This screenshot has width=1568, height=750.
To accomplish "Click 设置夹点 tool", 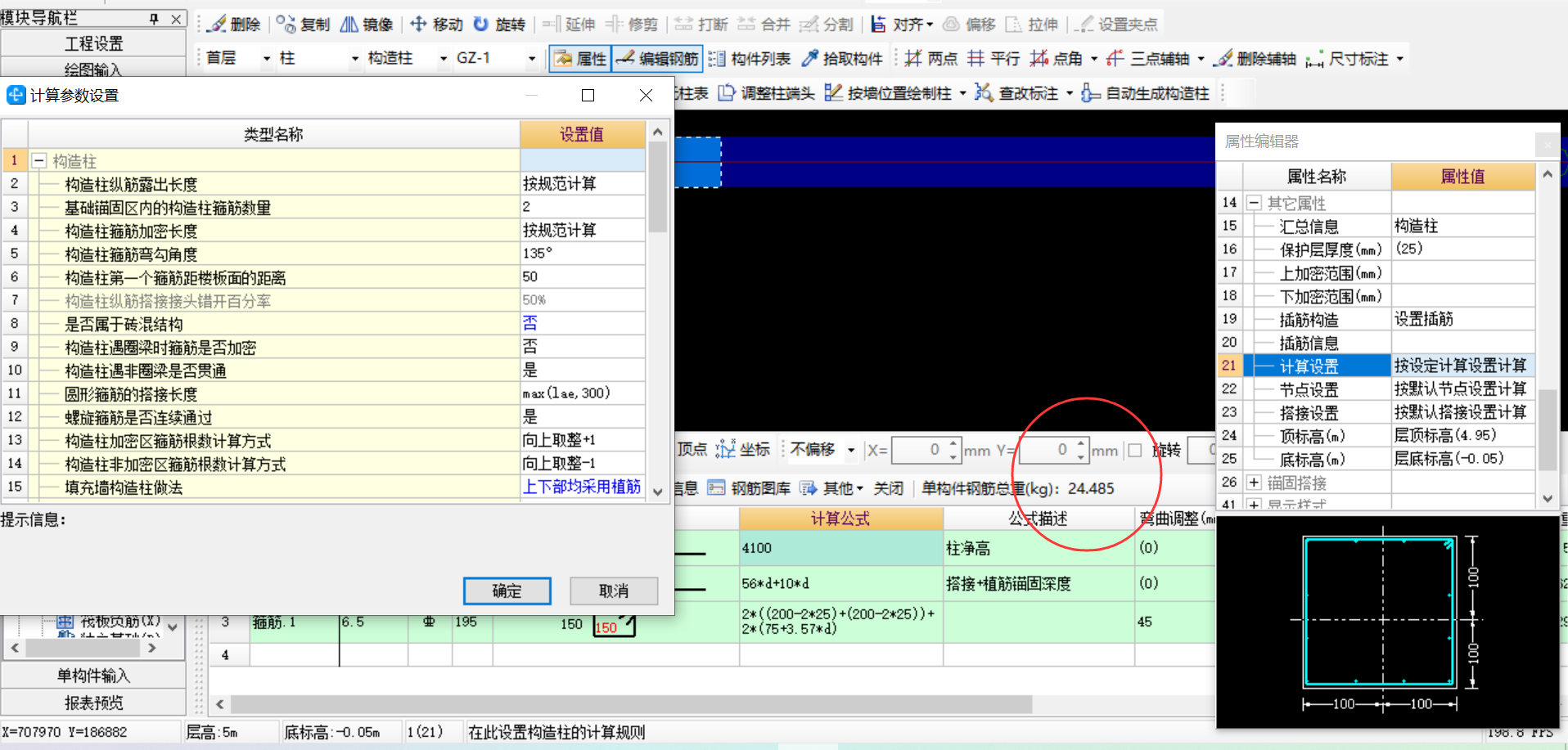I will pyautogui.click(x=1117, y=25).
